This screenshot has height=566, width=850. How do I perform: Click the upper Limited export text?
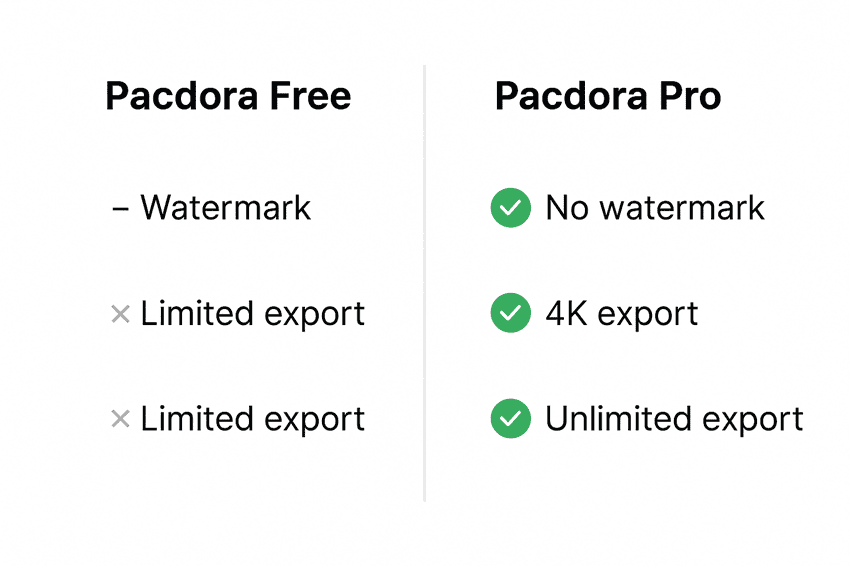coord(252,314)
